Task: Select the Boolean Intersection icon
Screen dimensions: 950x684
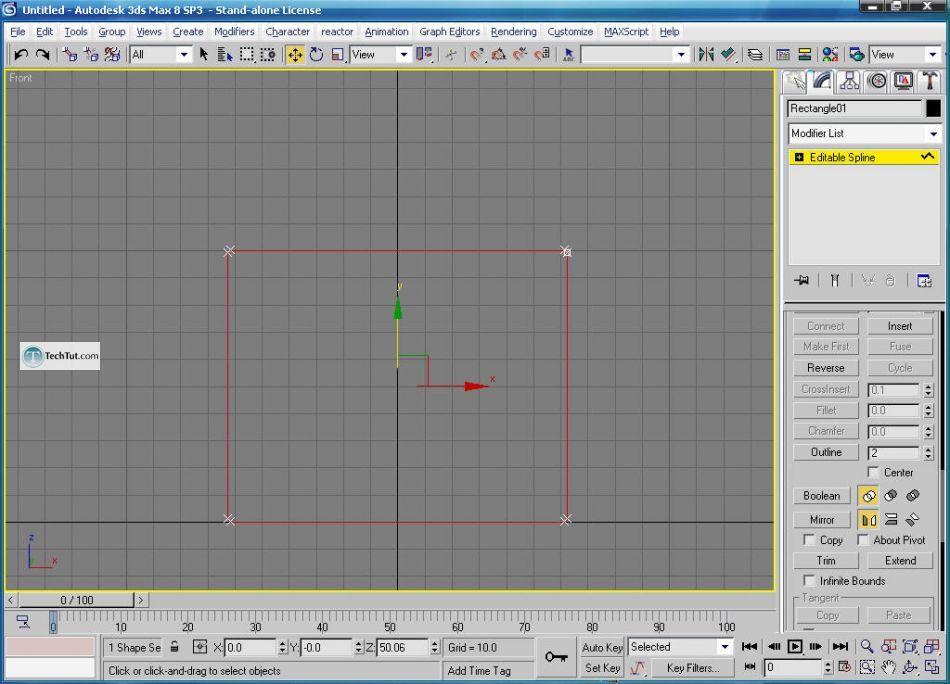Action: [x=913, y=496]
